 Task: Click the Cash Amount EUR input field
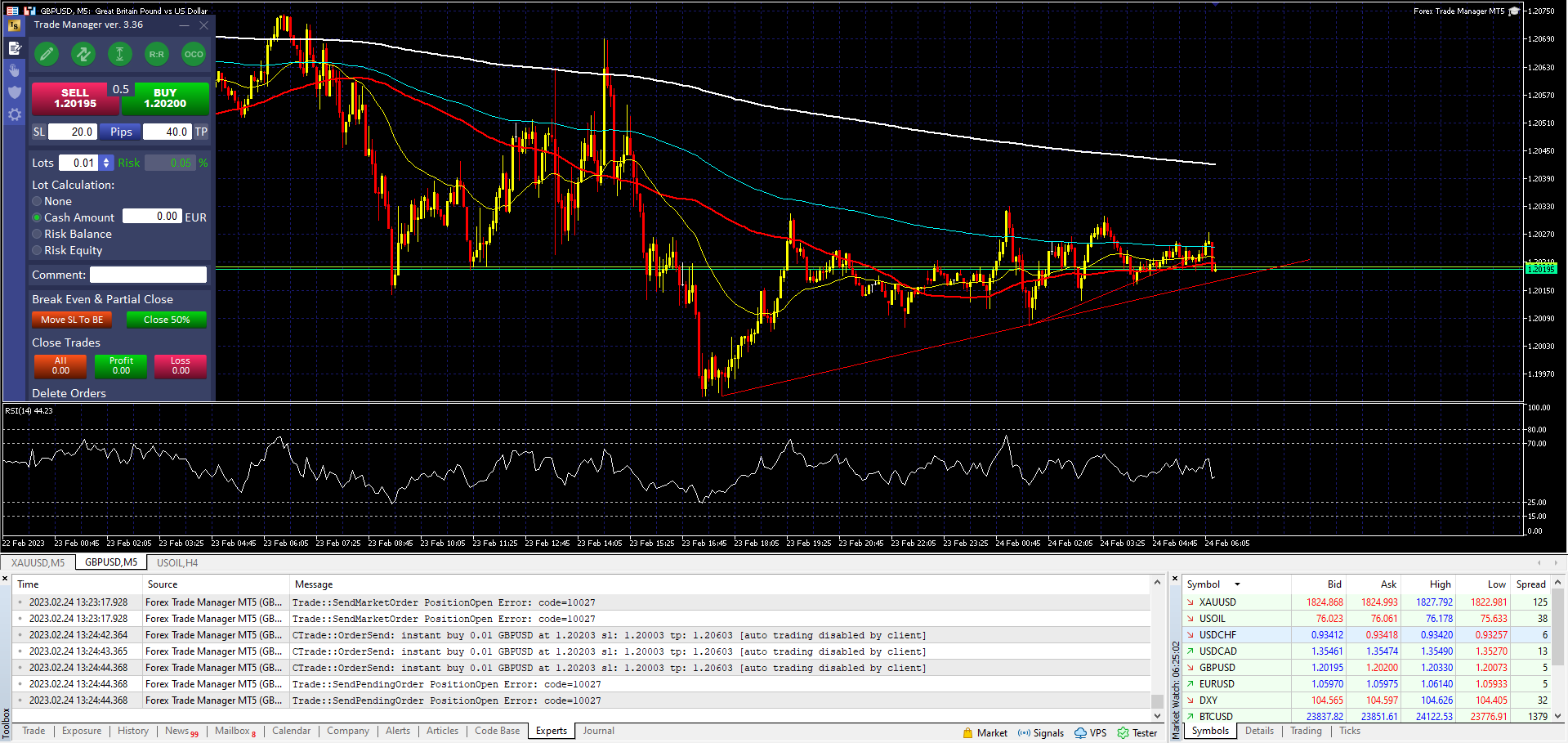[x=152, y=216]
